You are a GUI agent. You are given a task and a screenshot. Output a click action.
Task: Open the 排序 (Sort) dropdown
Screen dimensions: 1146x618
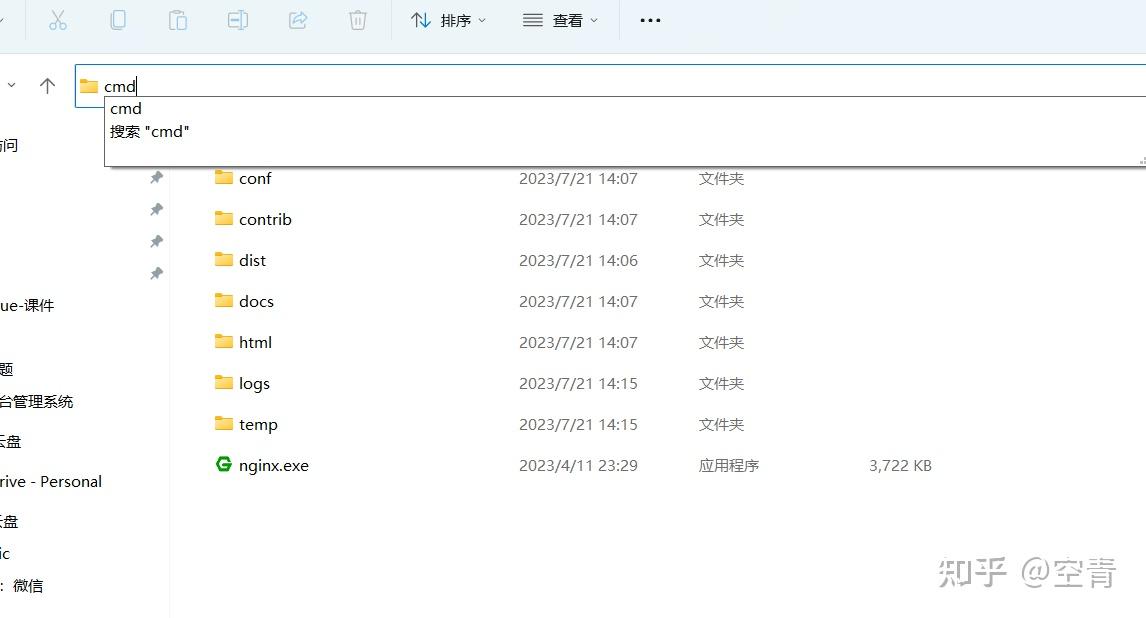click(x=448, y=20)
